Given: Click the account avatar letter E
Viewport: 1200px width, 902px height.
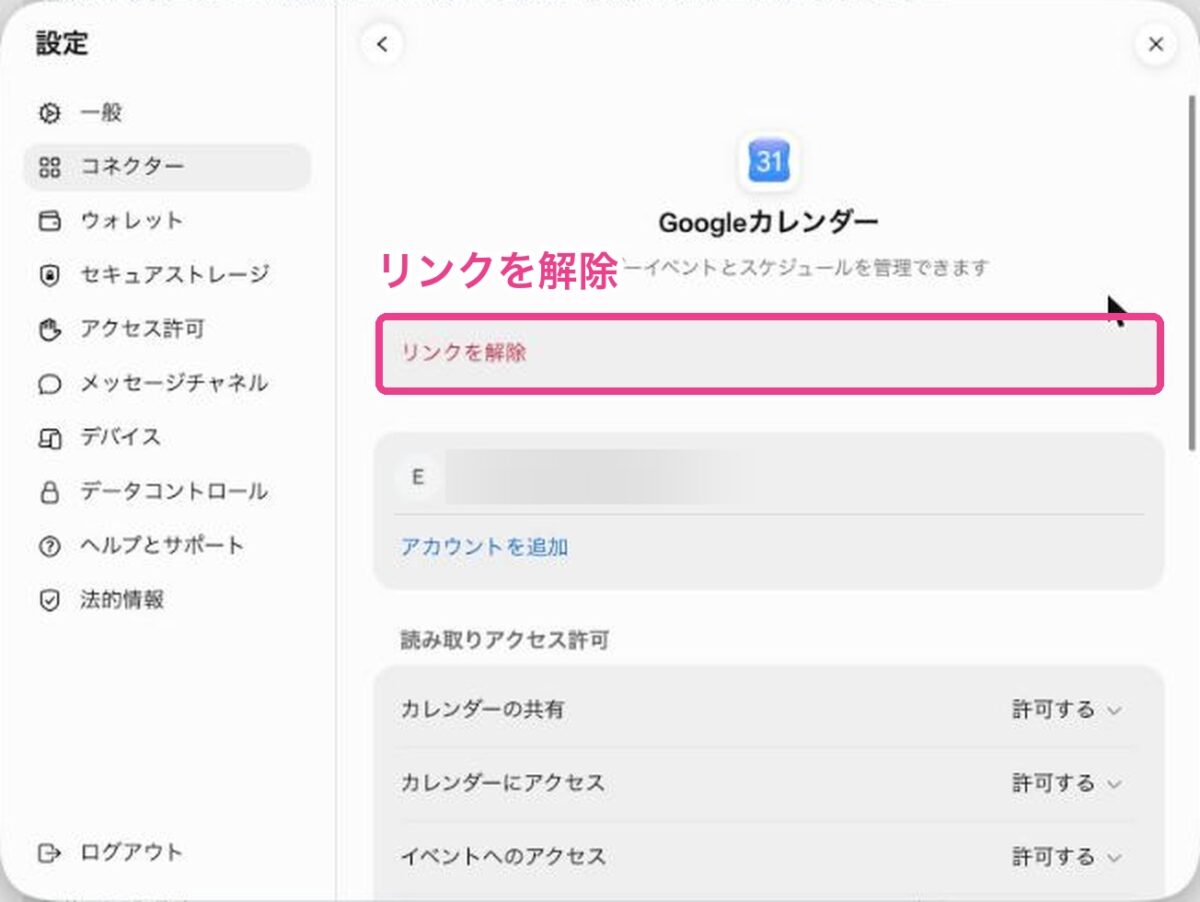Looking at the screenshot, I should pyautogui.click(x=417, y=477).
